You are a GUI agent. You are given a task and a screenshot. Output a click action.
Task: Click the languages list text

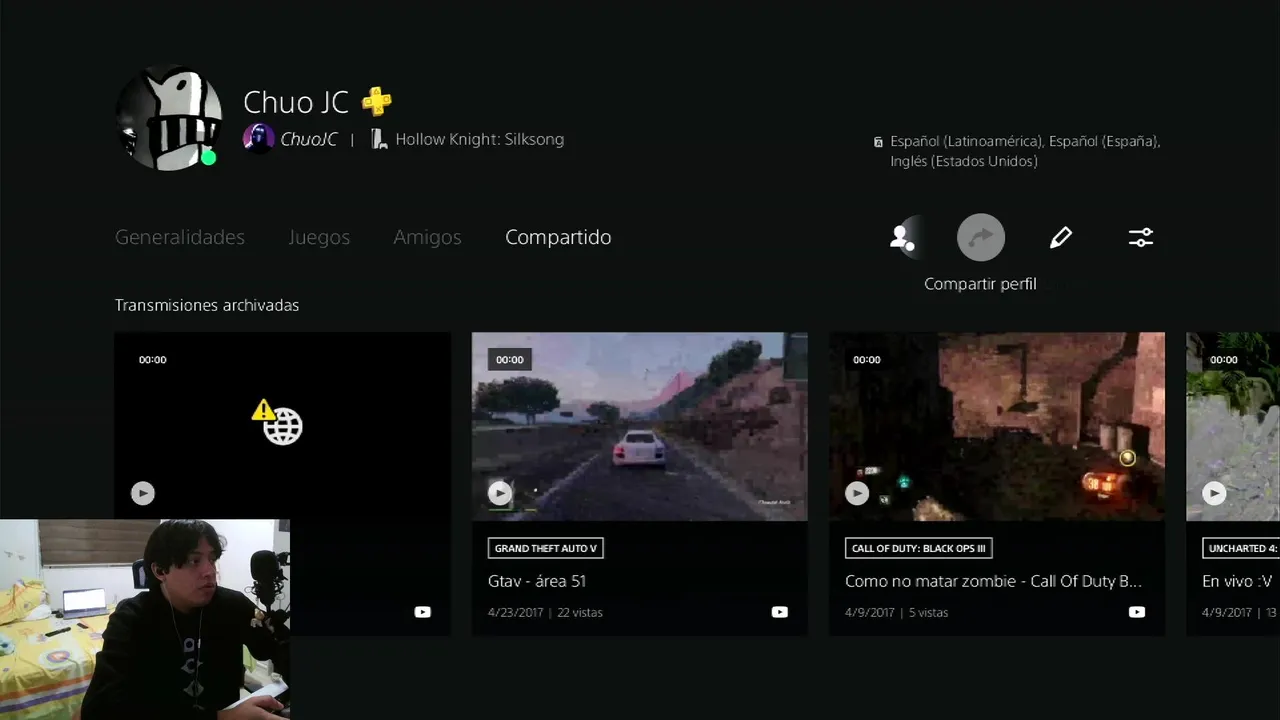[x=1025, y=151]
